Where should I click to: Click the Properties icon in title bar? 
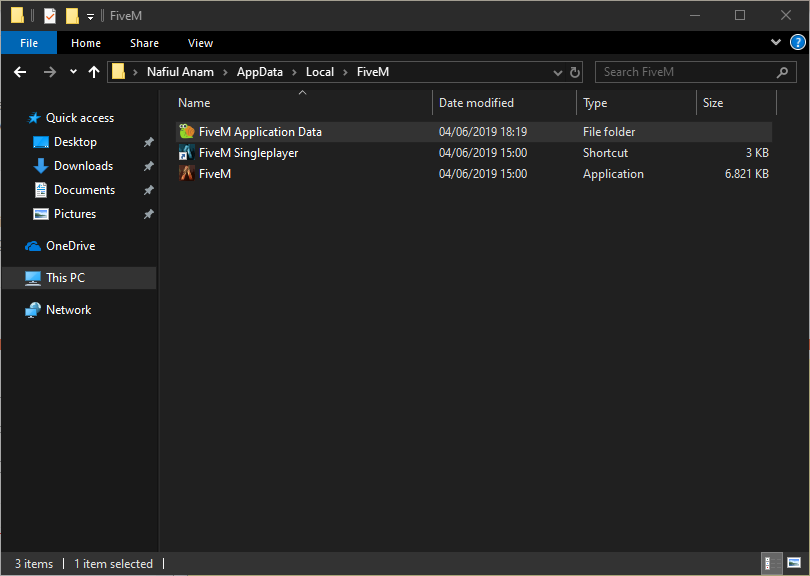[x=50, y=16]
